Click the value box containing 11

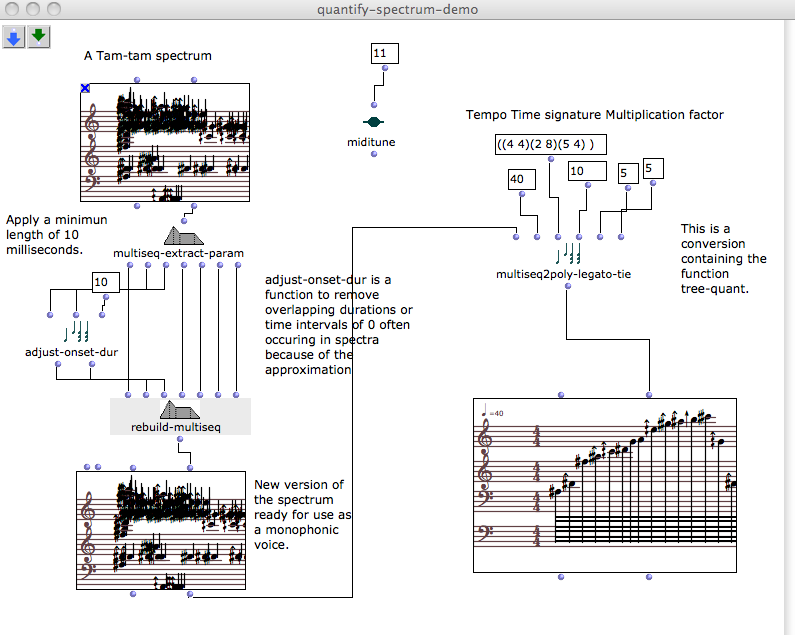pos(384,54)
